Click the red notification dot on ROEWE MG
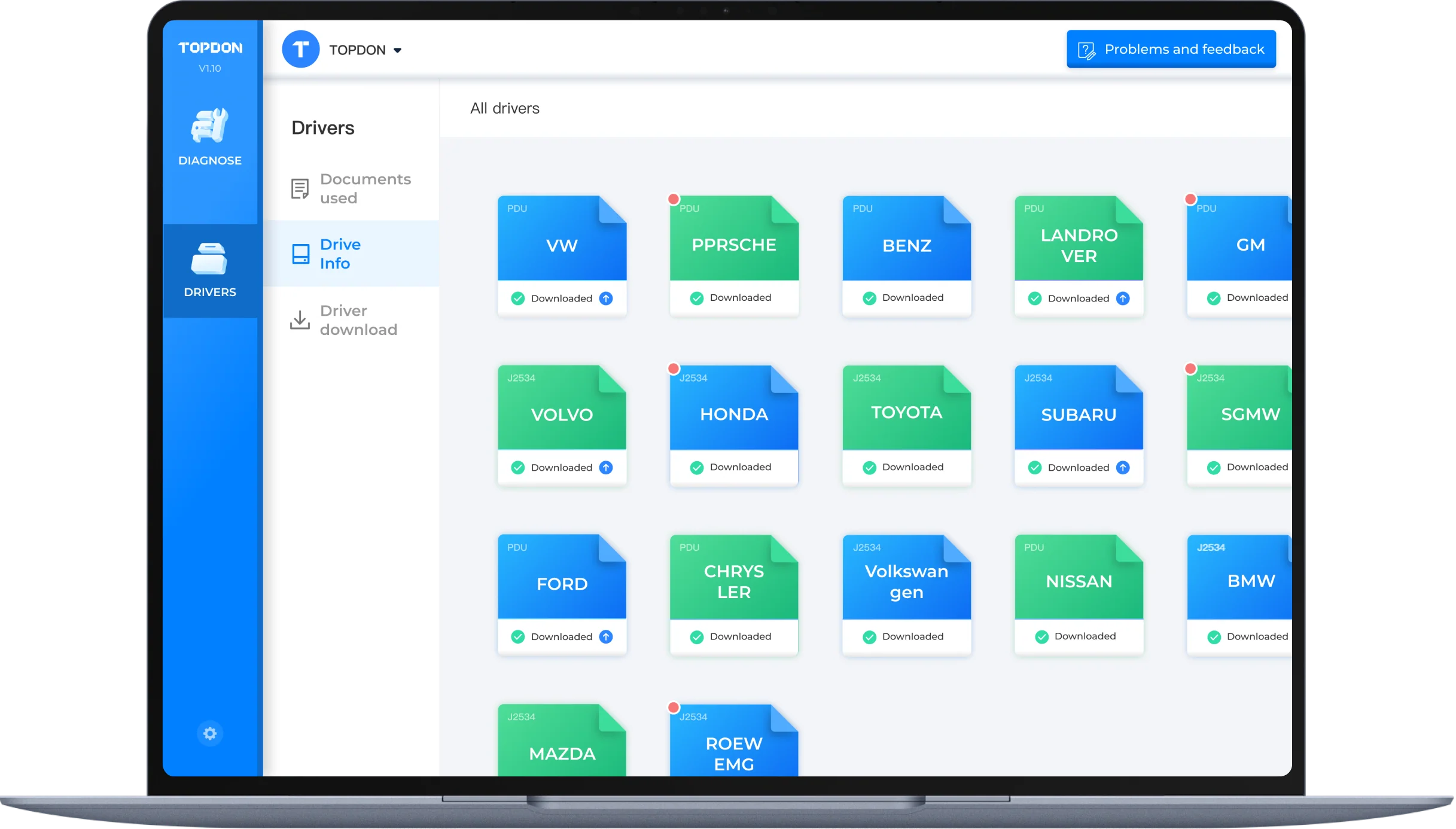 674,708
